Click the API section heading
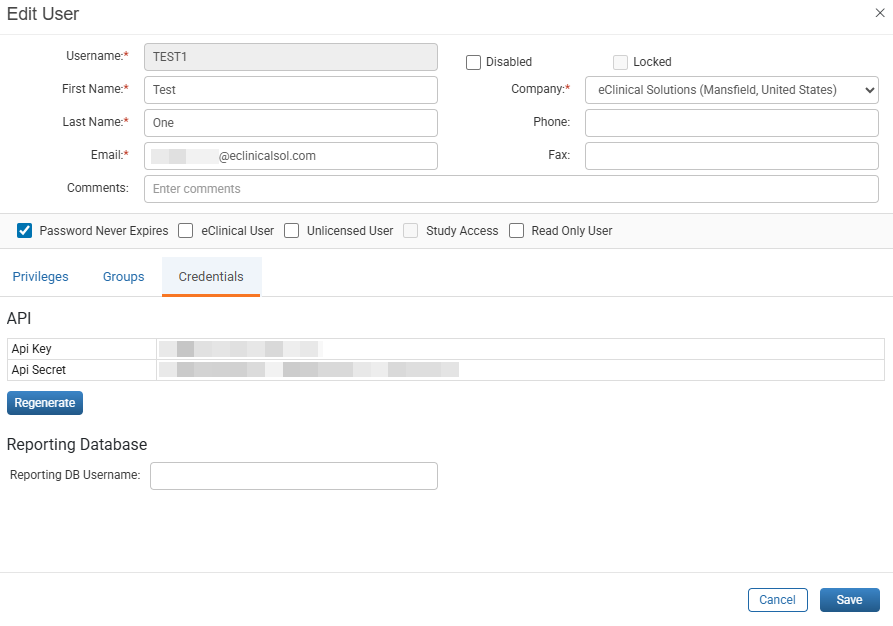893x626 pixels. [19, 318]
